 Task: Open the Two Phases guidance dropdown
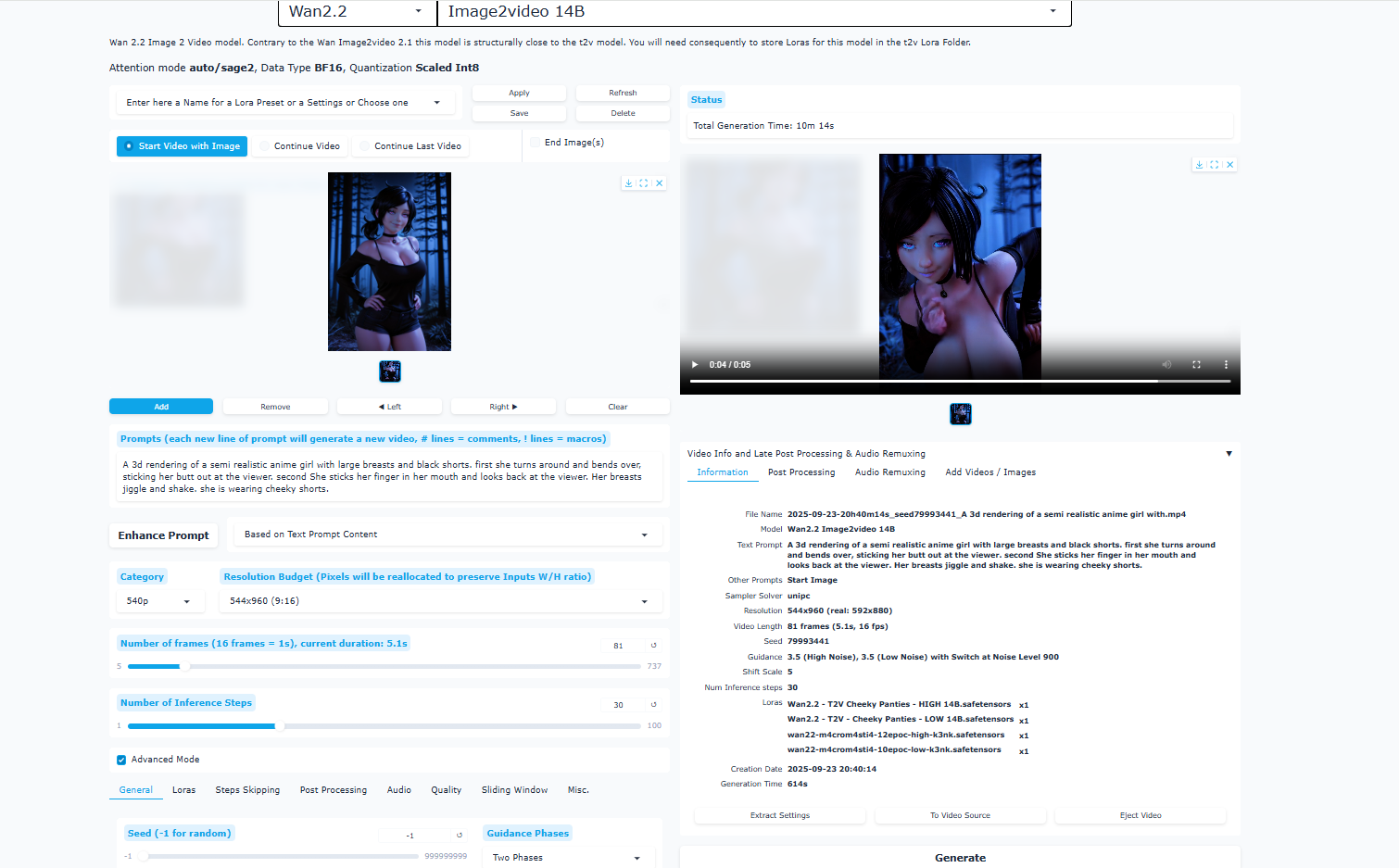coord(567,858)
